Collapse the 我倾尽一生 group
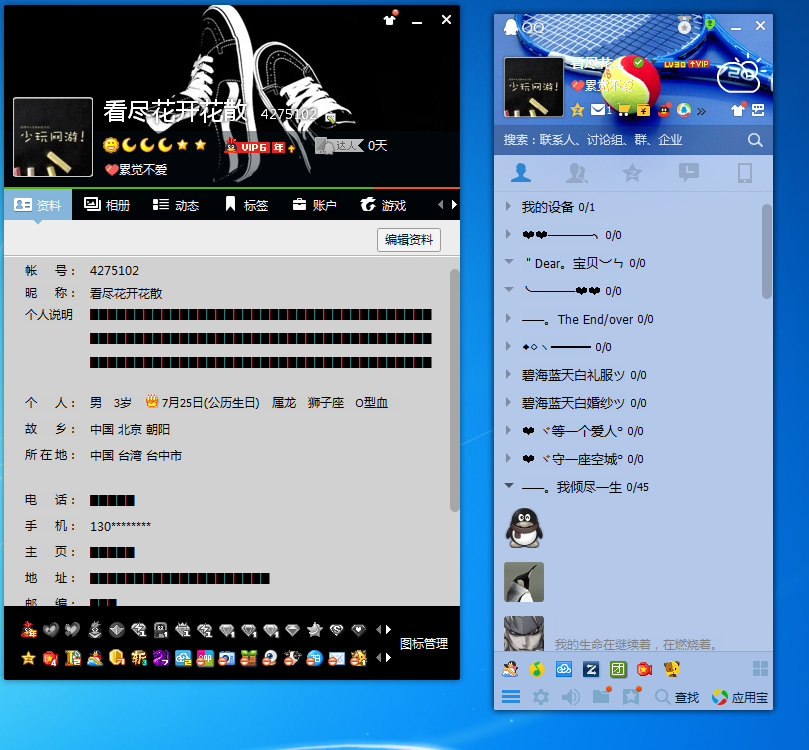The image size is (809, 750). (509, 486)
